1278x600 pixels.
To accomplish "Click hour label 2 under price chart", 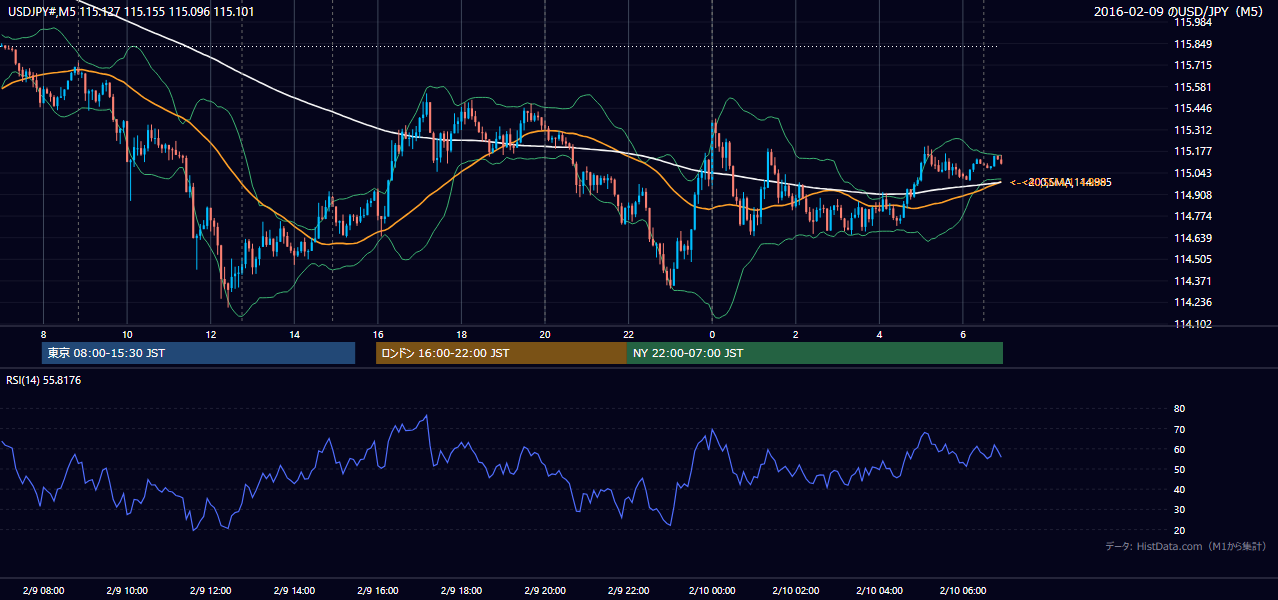I will coord(795,334).
